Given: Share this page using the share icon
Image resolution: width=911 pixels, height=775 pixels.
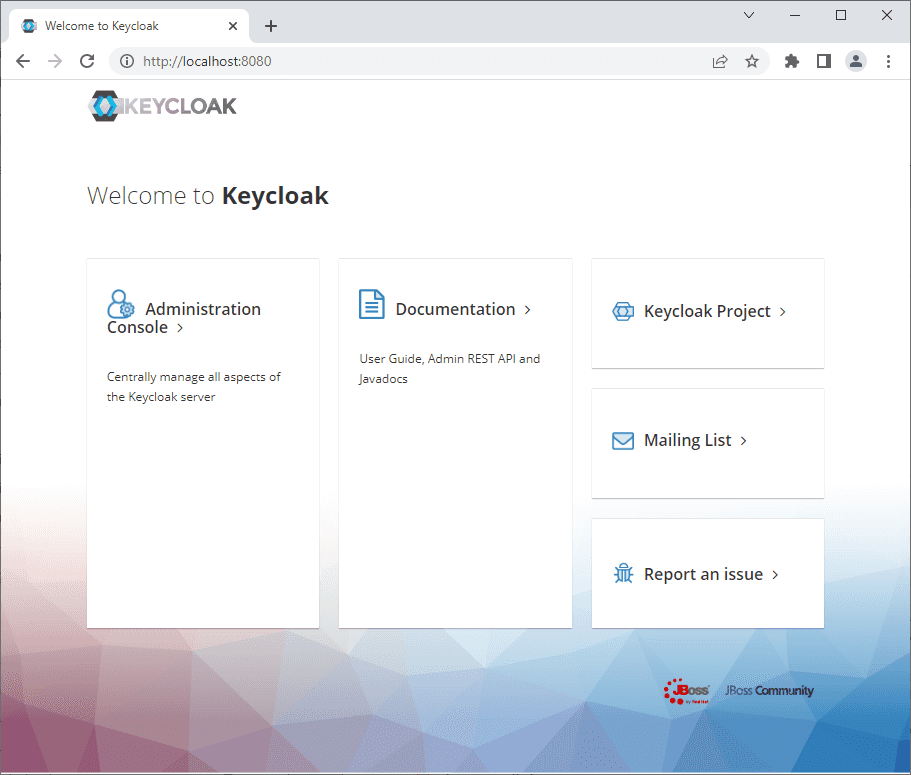Looking at the screenshot, I should click(719, 61).
